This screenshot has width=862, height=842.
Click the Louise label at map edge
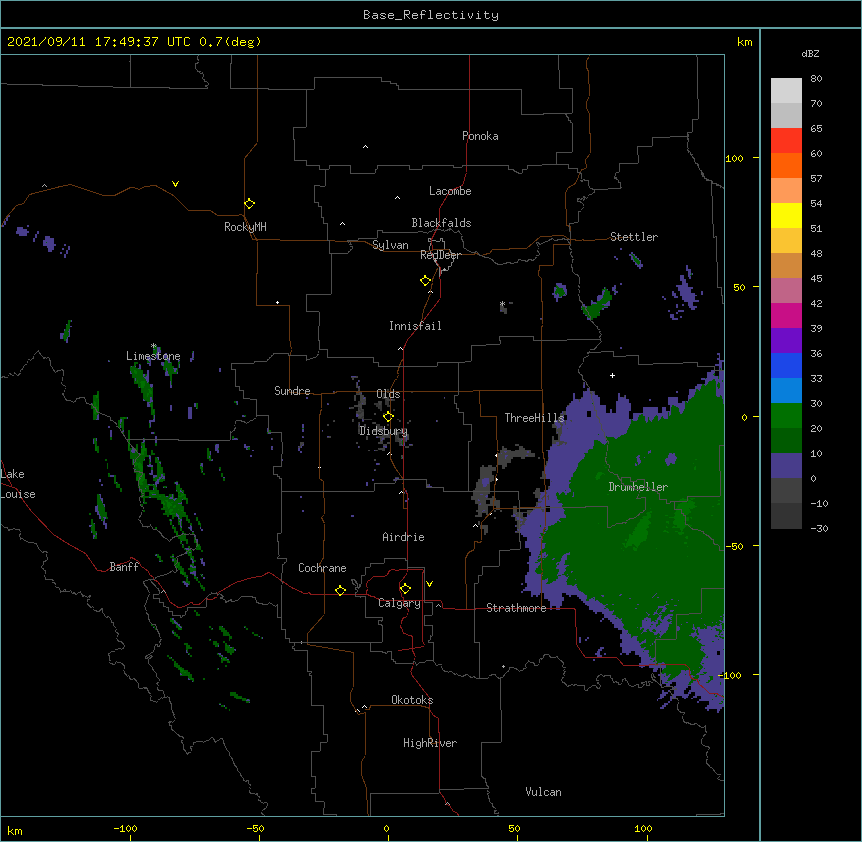tap(18, 494)
